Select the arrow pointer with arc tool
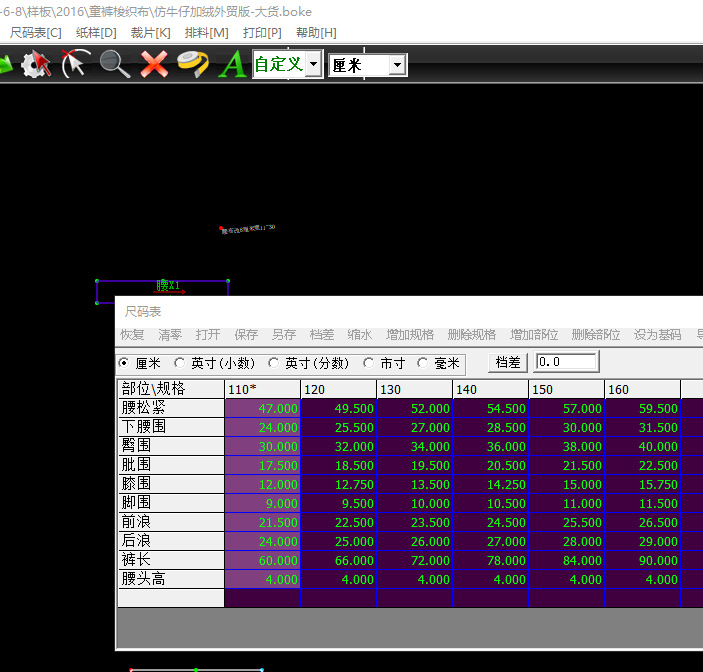This screenshot has height=672, width=703. coord(75,65)
